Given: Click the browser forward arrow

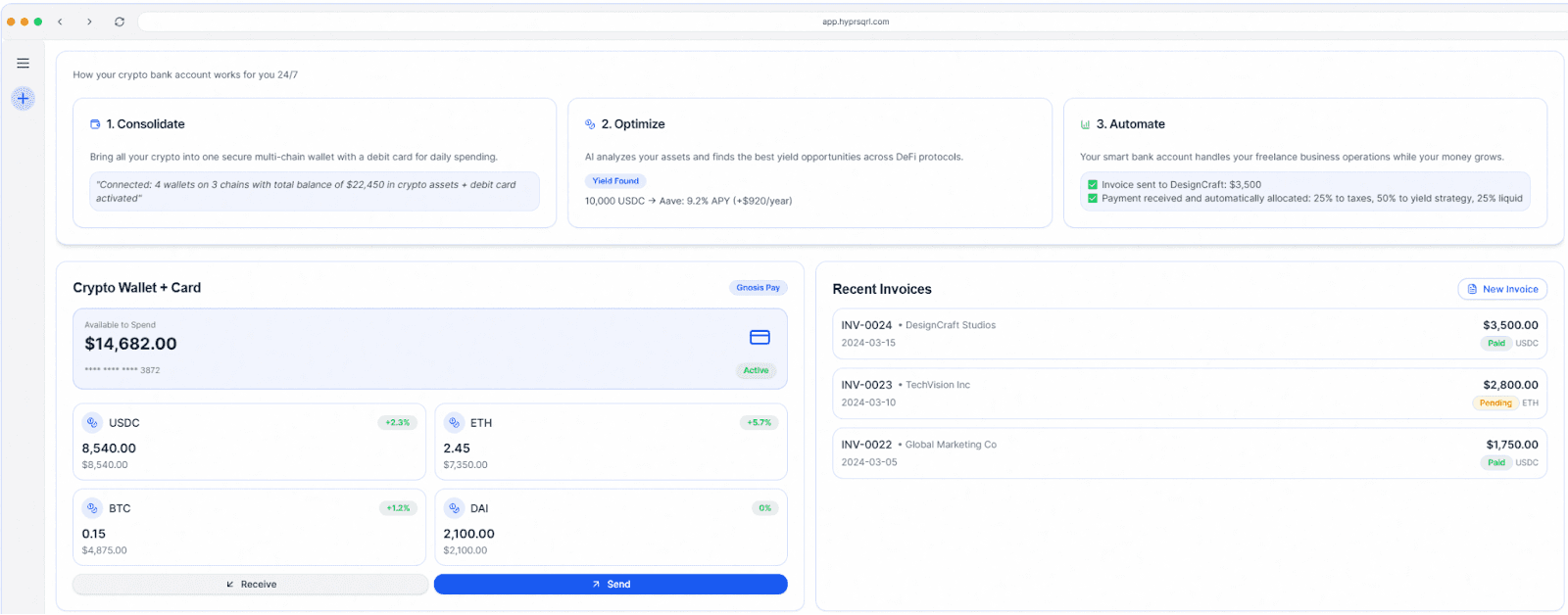Looking at the screenshot, I should (x=89, y=22).
